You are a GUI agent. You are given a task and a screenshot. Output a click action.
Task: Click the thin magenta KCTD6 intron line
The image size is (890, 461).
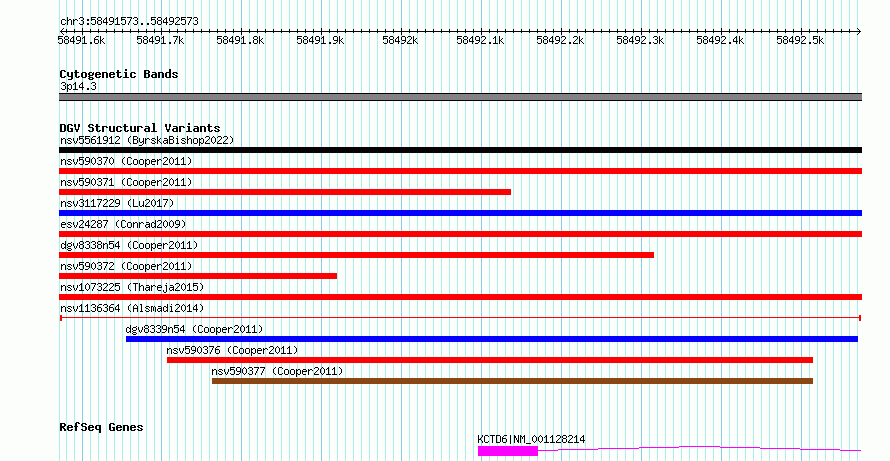699,449
